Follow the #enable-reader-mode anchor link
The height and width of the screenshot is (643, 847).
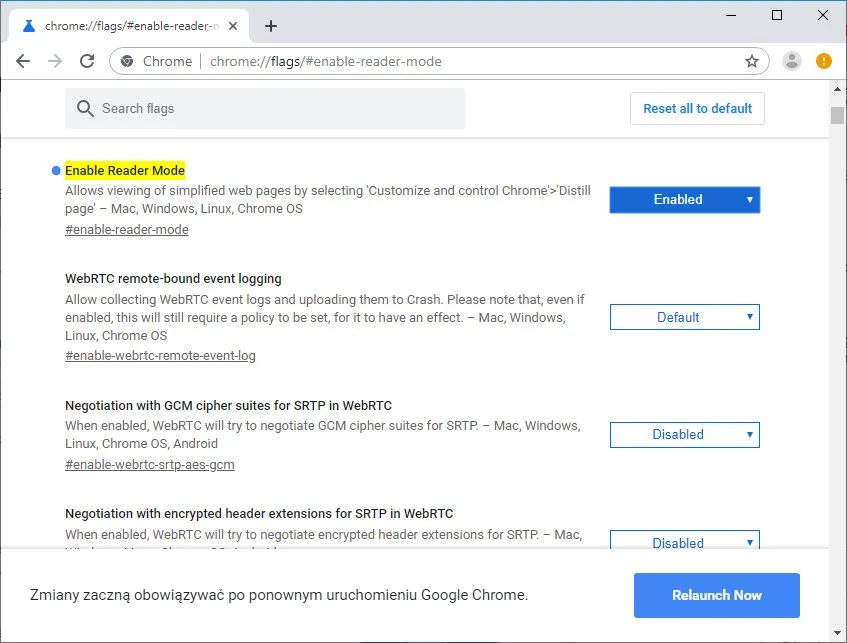(126, 229)
